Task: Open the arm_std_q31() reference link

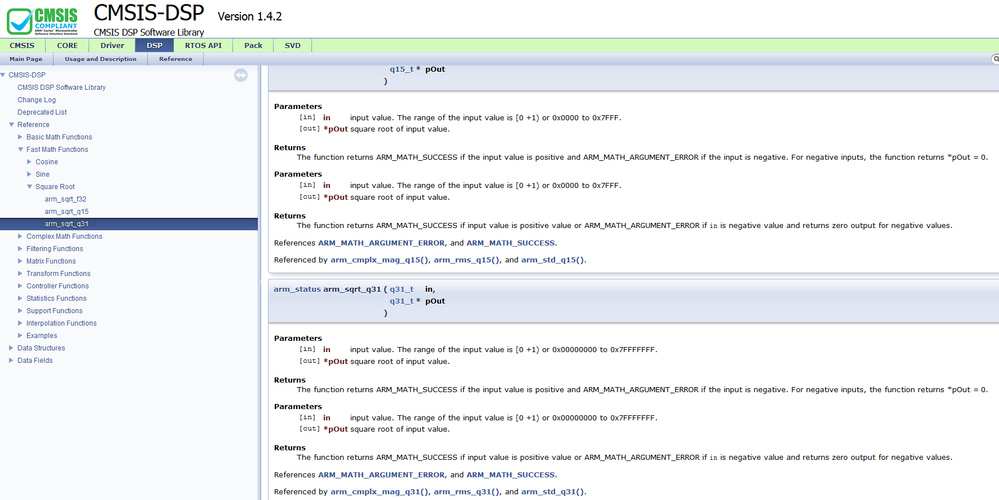Action: [x=552, y=492]
